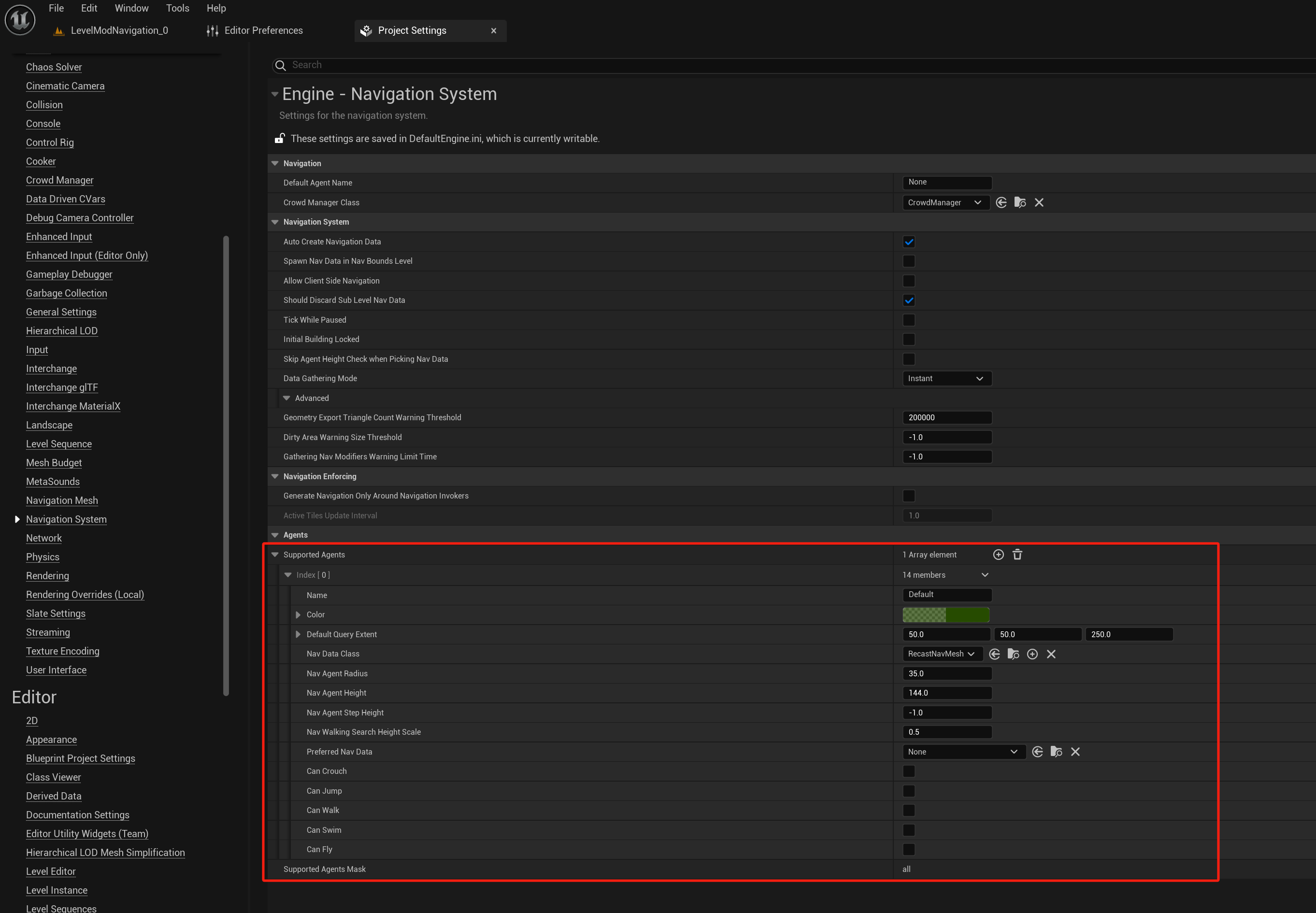The image size is (1316, 913).
Task: Use selected asset for Crowd Manager Class
Action: click(1001, 202)
